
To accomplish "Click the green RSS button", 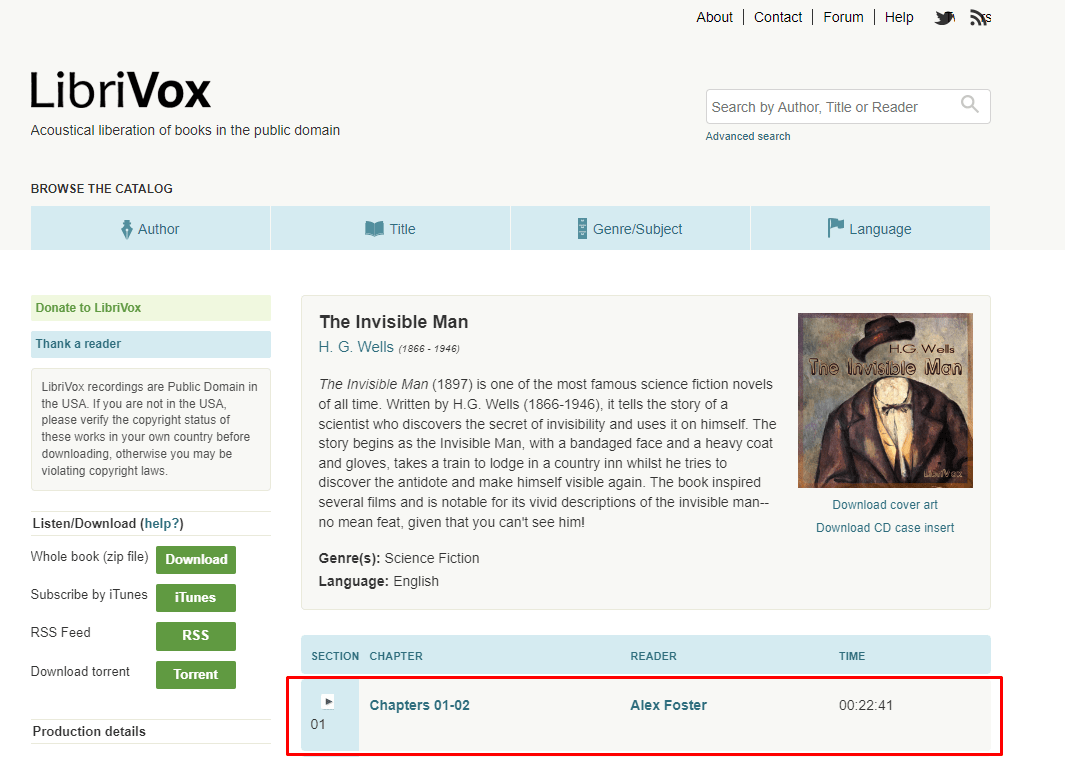I will (196, 635).
